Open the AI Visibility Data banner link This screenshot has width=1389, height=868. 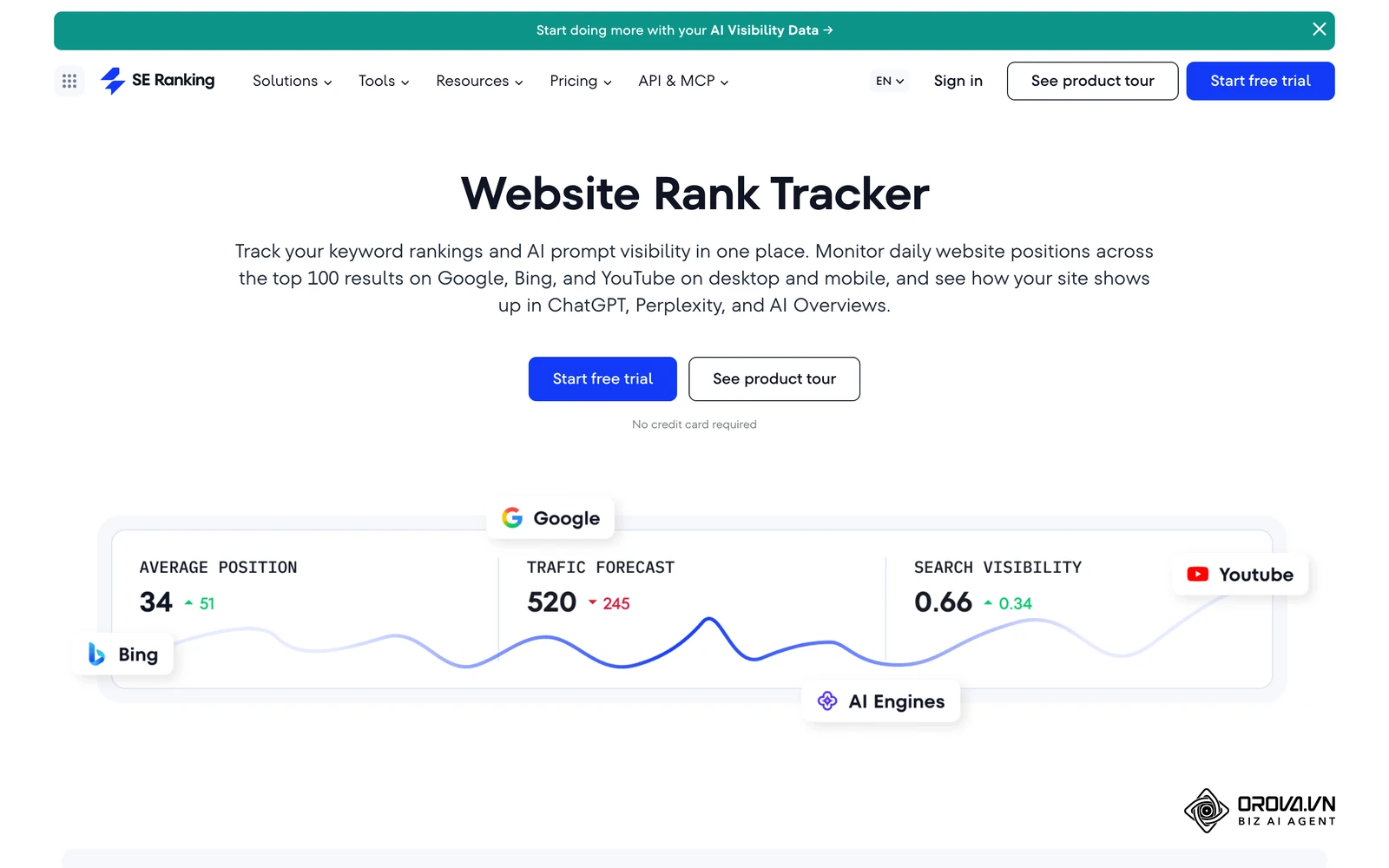pos(684,30)
